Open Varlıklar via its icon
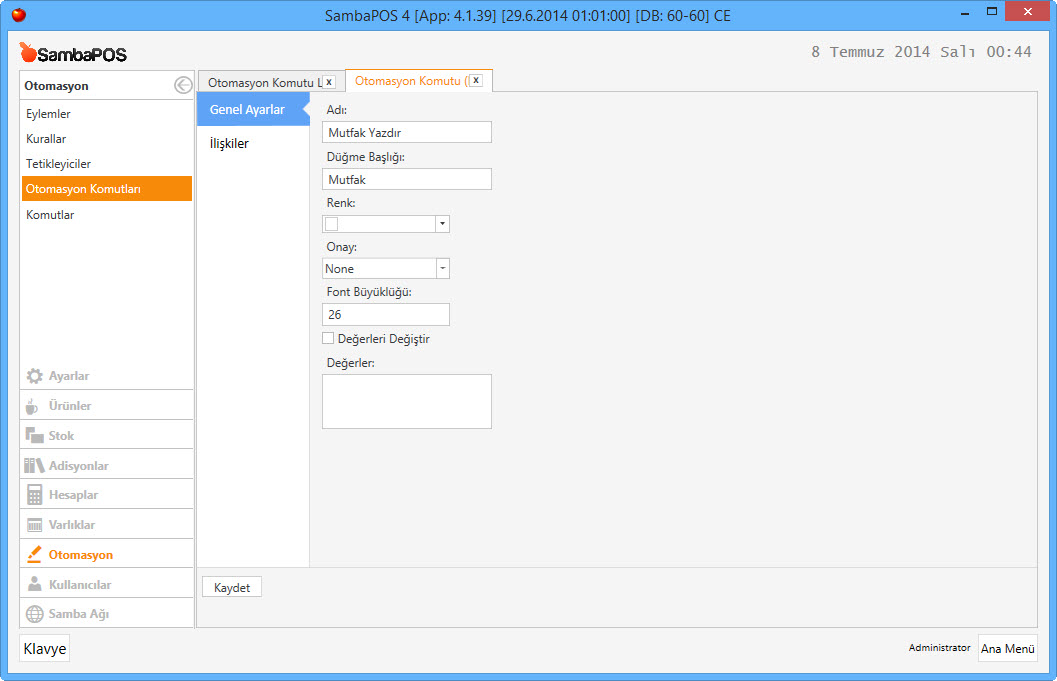This screenshot has width=1057, height=681. pyautogui.click(x=34, y=525)
